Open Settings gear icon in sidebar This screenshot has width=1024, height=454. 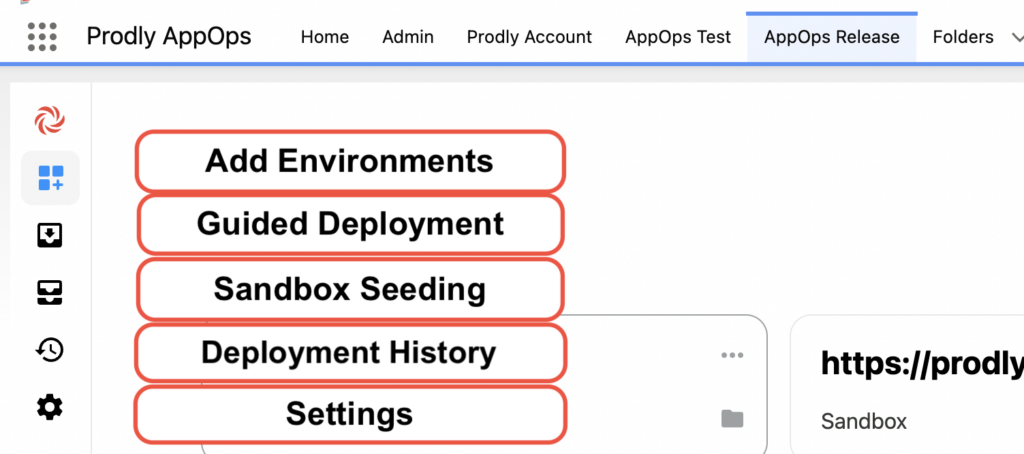pyautogui.click(x=50, y=408)
